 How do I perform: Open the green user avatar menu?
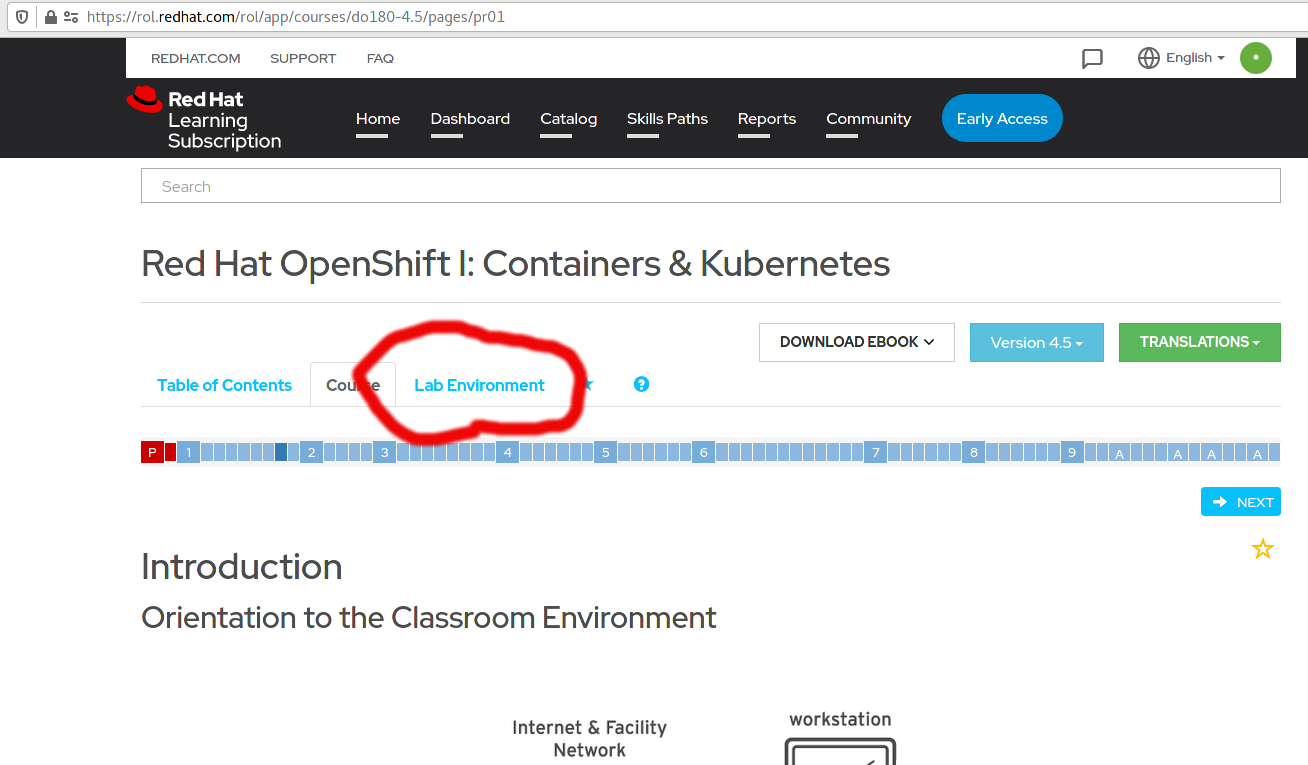tap(1255, 58)
